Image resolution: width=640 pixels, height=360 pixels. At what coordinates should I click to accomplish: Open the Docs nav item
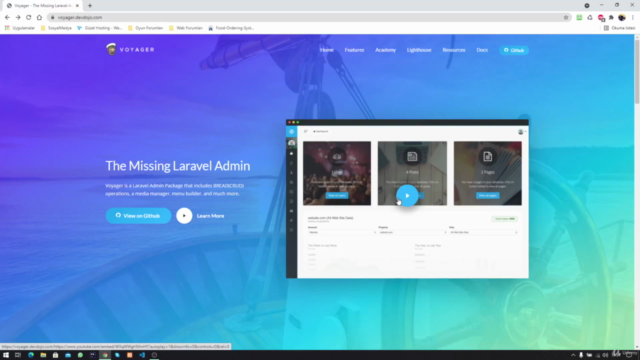click(482, 50)
